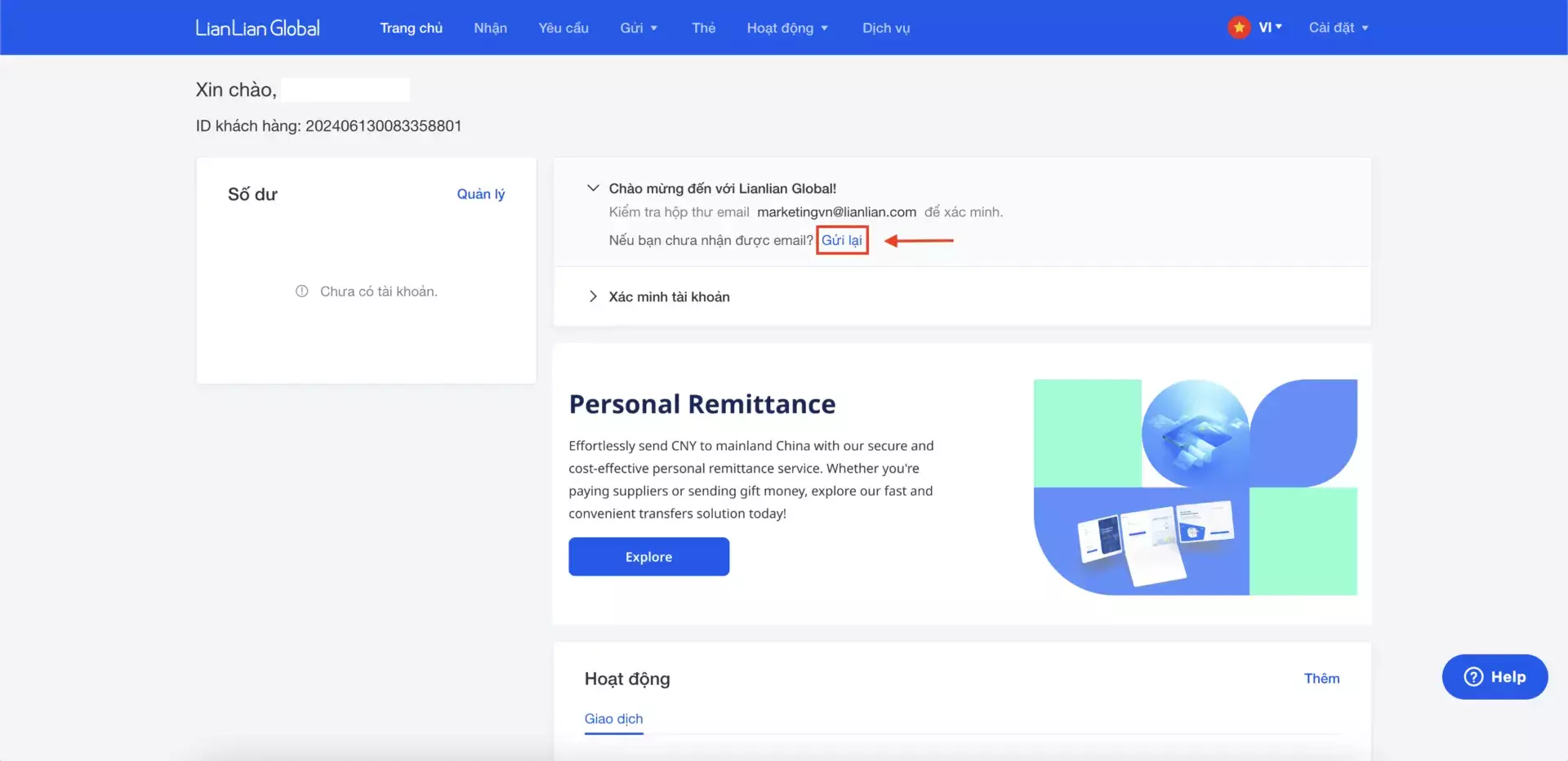Screen dimensions: 1568x761
Task: Click the Quản lý balance link
Action: [480, 194]
